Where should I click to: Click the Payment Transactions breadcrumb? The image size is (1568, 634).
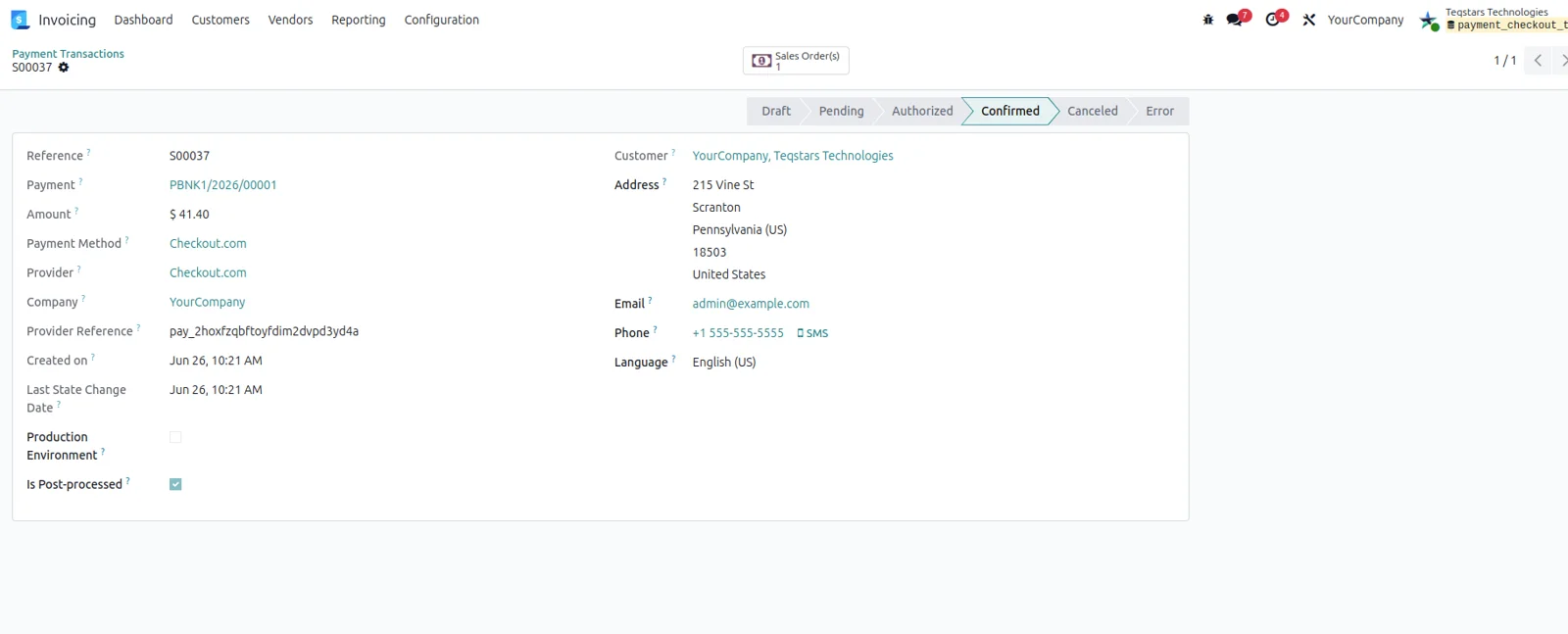pyautogui.click(x=68, y=54)
